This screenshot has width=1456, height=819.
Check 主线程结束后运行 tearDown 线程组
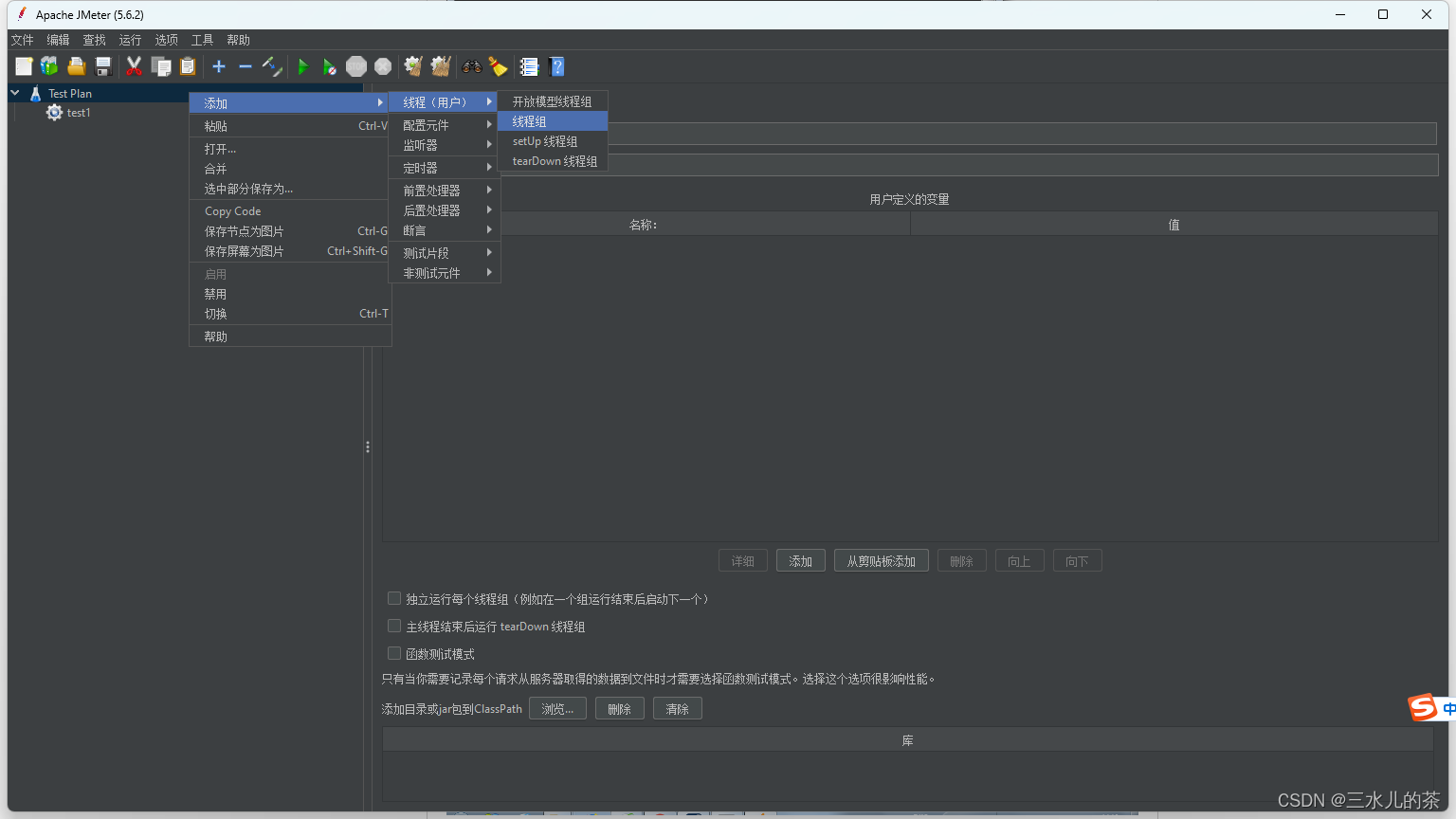point(394,626)
